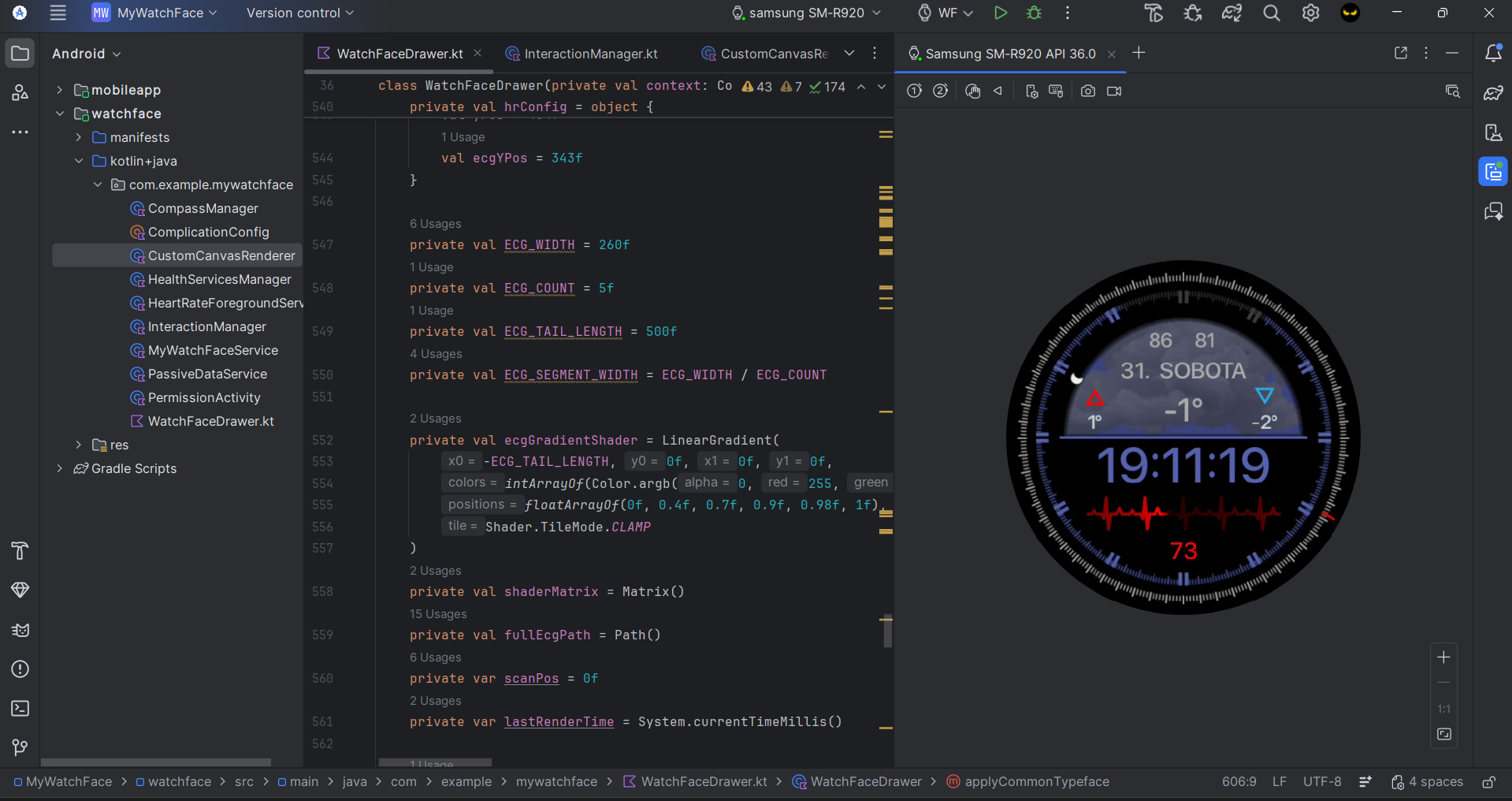Switch to the InteractionManager.kt tab

(x=590, y=54)
